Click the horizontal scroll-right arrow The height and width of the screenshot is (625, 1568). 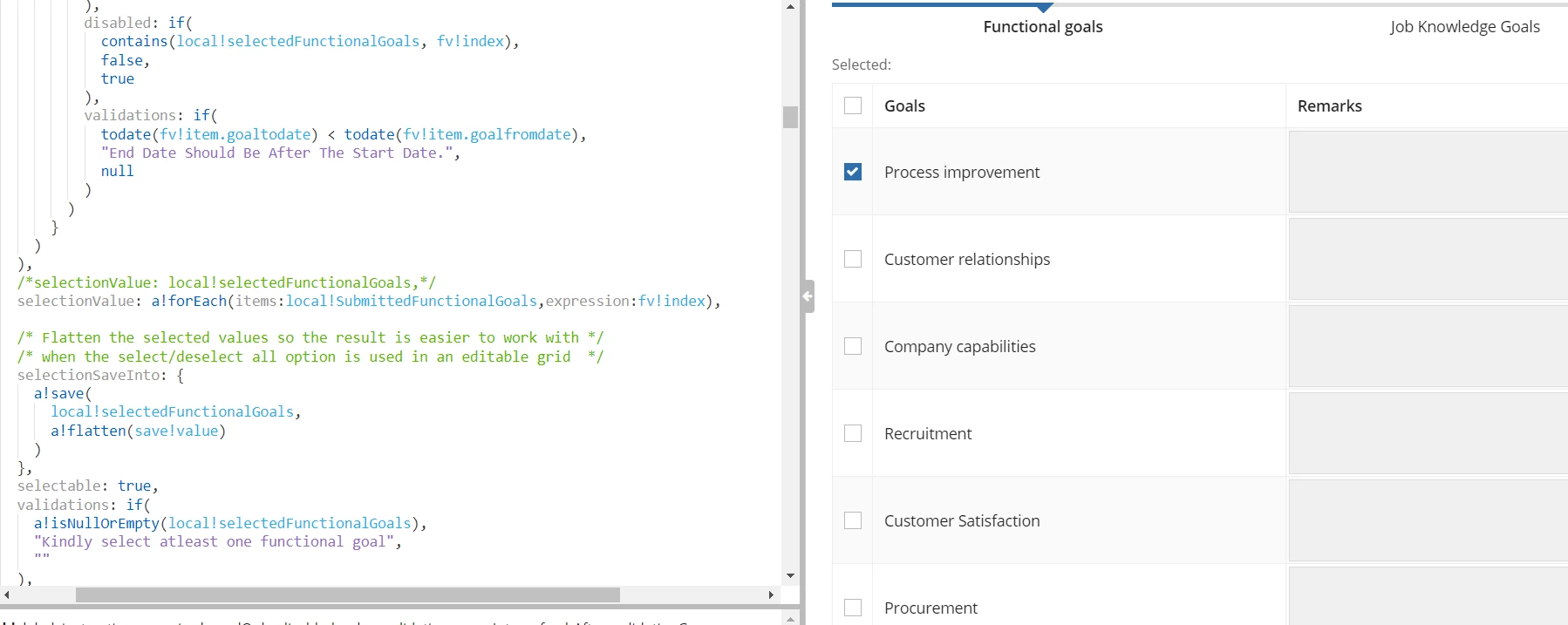[771, 594]
